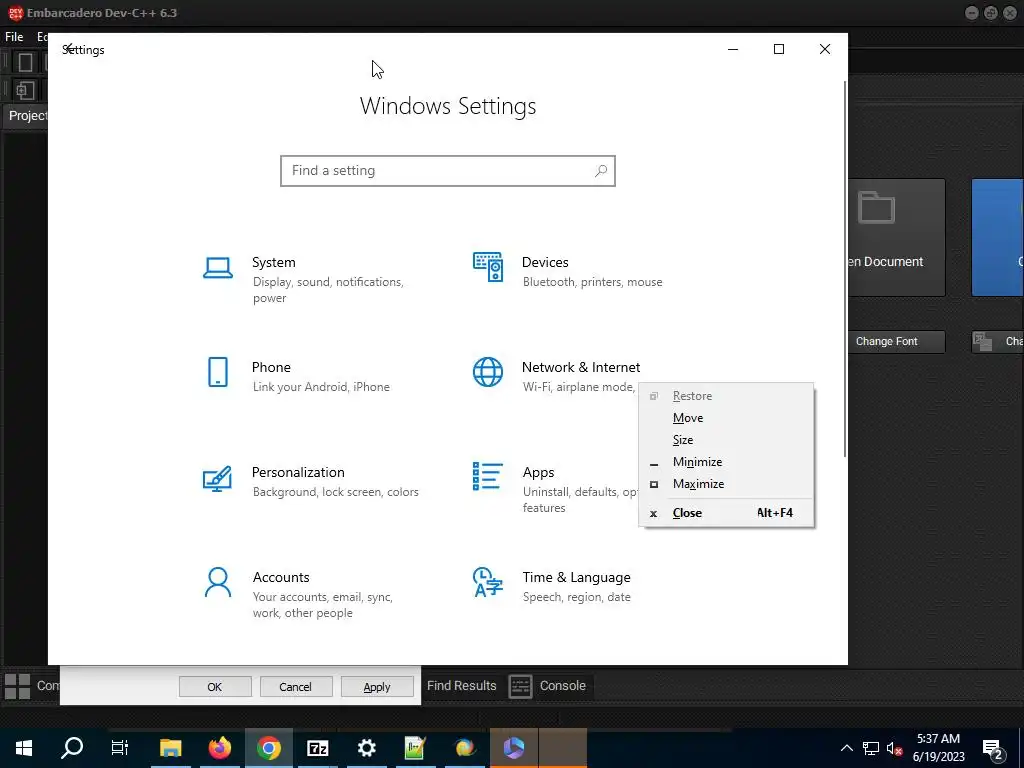Select the Project tab in Dev-C++
Image resolution: width=1024 pixels, height=768 pixels.
[26, 116]
